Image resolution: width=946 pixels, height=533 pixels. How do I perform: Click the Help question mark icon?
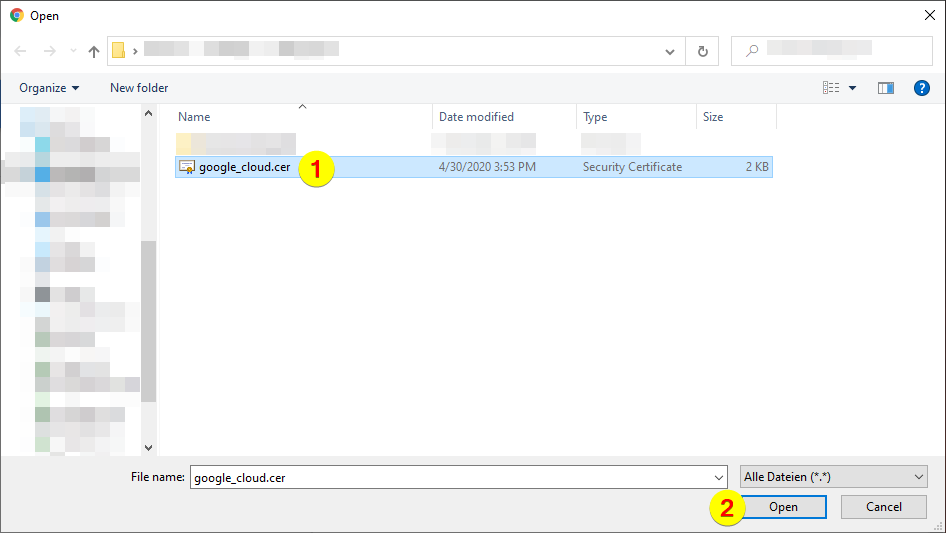coord(922,88)
